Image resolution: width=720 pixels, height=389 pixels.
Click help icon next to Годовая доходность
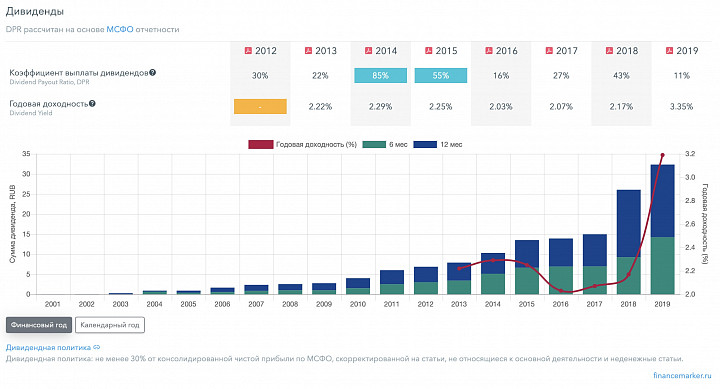click(x=92, y=104)
